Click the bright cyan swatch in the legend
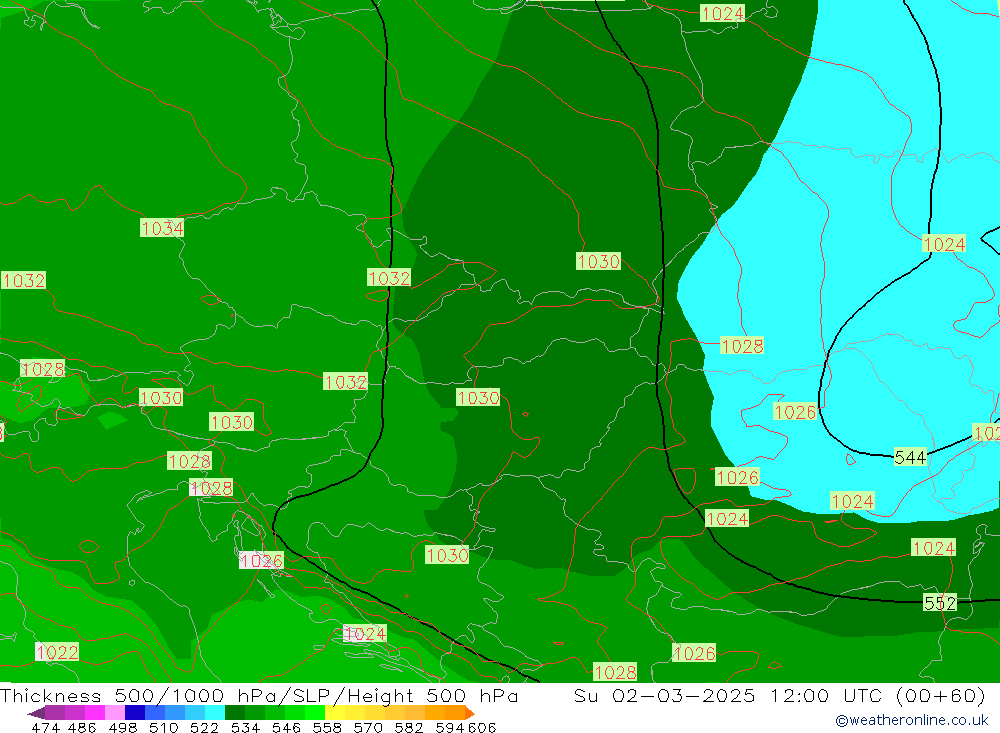 tap(215, 713)
